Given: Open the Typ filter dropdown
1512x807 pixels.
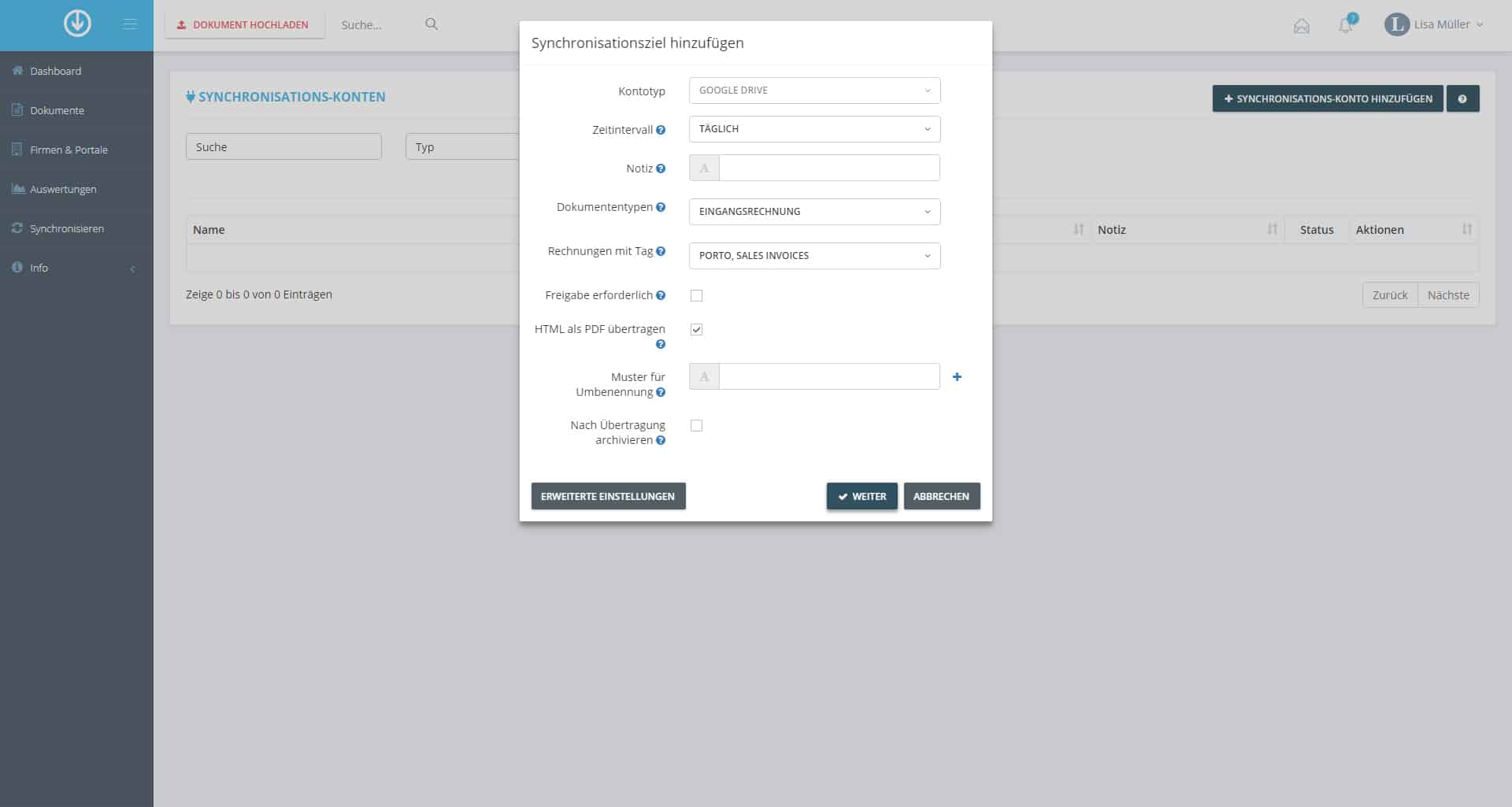Looking at the screenshot, I should 462,146.
